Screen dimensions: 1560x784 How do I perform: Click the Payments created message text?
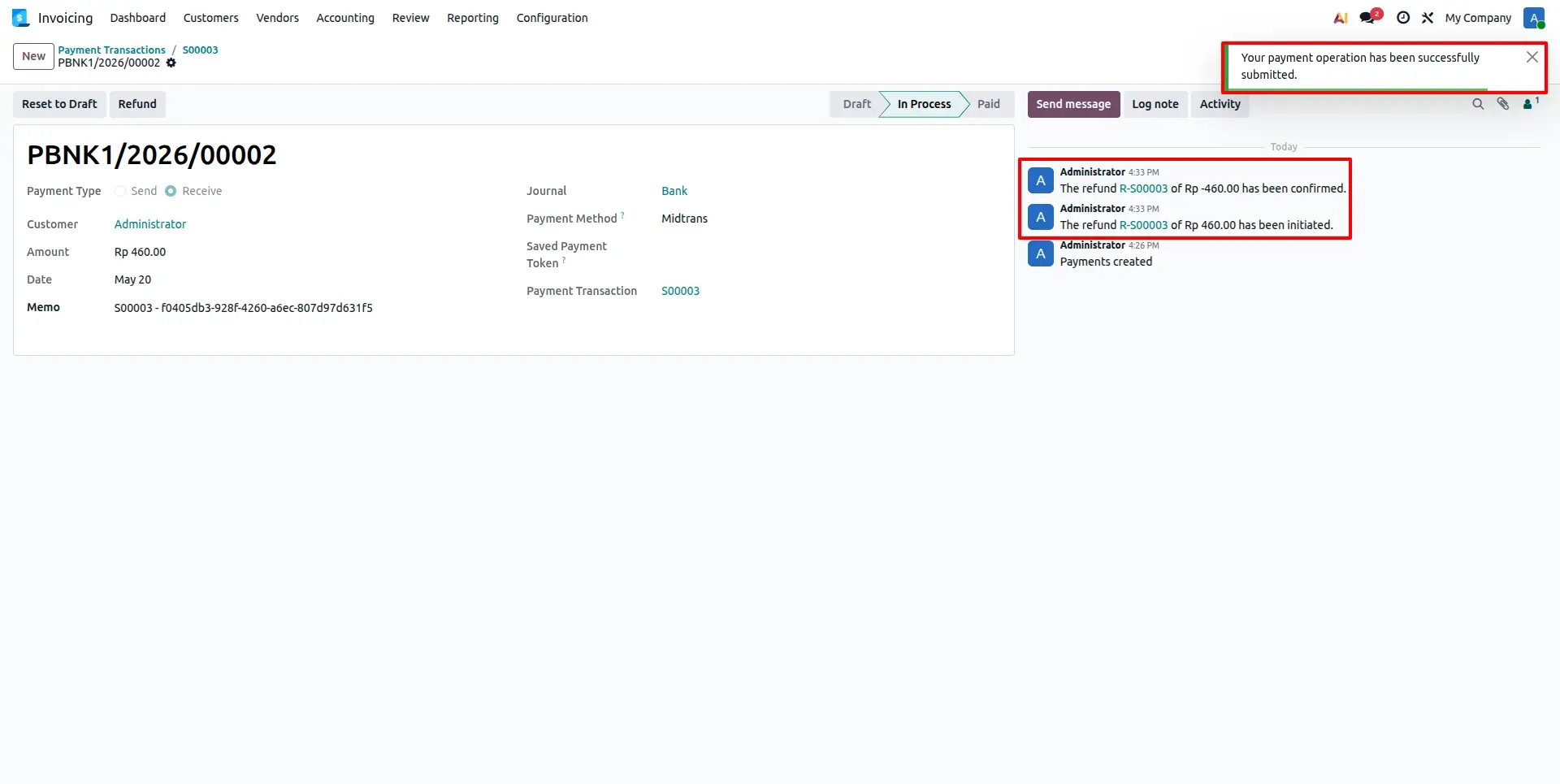click(1106, 262)
